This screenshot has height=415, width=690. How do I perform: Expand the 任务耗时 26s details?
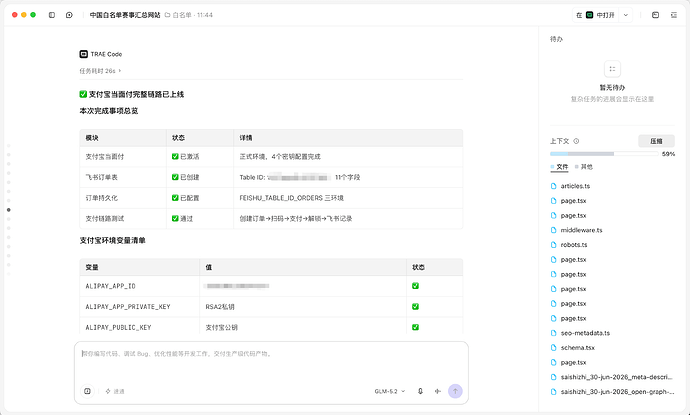(100, 71)
